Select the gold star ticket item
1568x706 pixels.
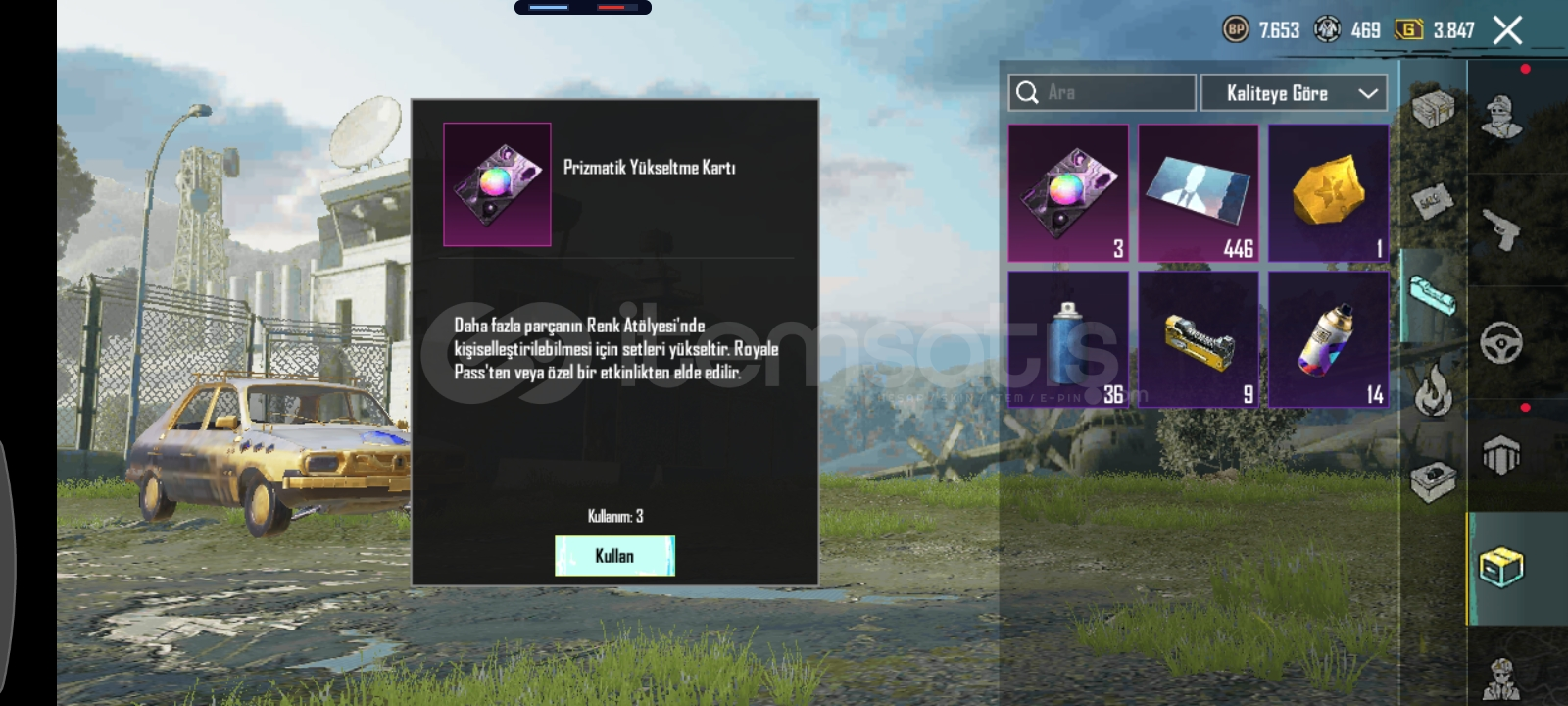pyautogui.click(x=1329, y=193)
